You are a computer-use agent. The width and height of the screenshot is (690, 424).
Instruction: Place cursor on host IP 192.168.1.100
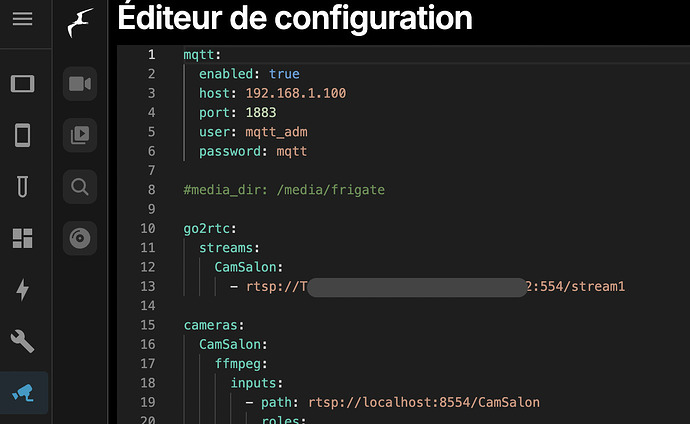click(296, 93)
